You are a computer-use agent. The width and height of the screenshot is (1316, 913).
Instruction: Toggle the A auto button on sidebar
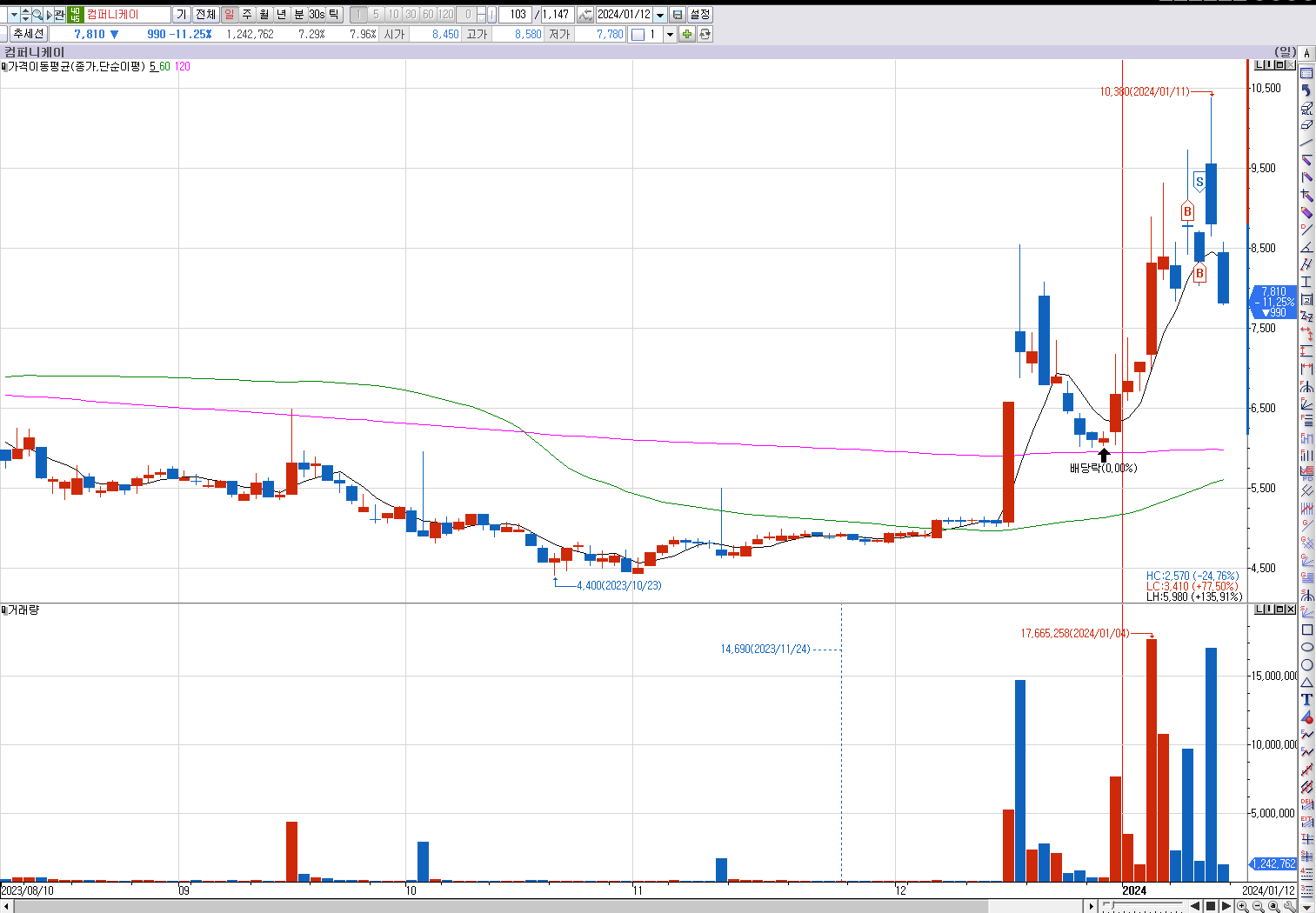point(1306,53)
